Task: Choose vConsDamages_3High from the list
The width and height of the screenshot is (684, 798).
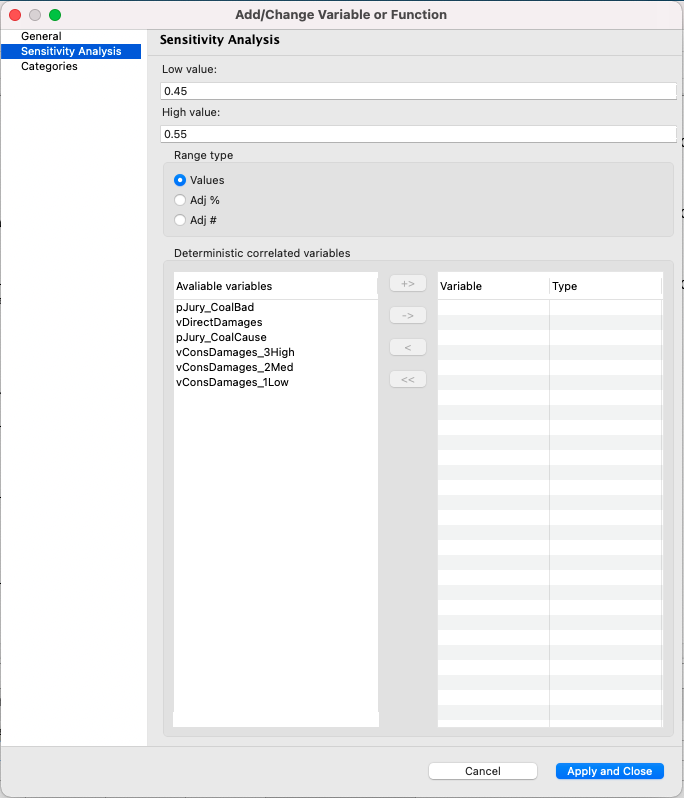Action: (235, 352)
